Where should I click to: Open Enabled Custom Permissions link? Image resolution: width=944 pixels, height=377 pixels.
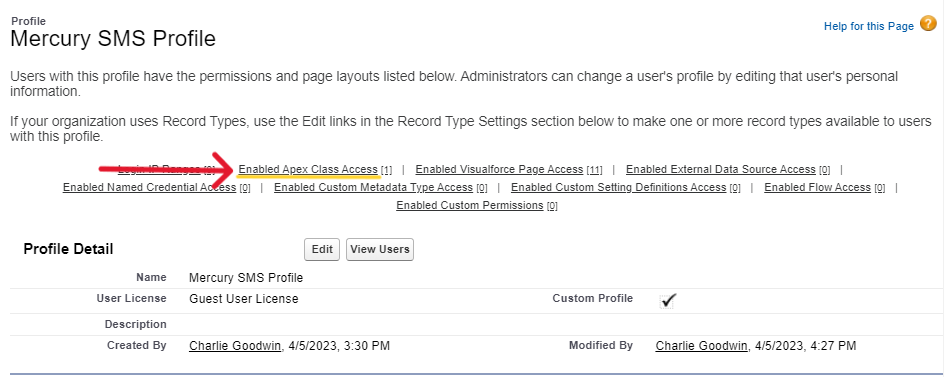coord(470,205)
